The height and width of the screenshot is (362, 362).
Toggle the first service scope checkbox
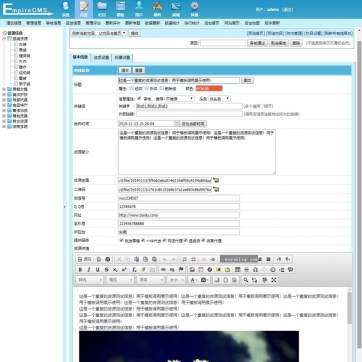pyautogui.click(x=122, y=240)
